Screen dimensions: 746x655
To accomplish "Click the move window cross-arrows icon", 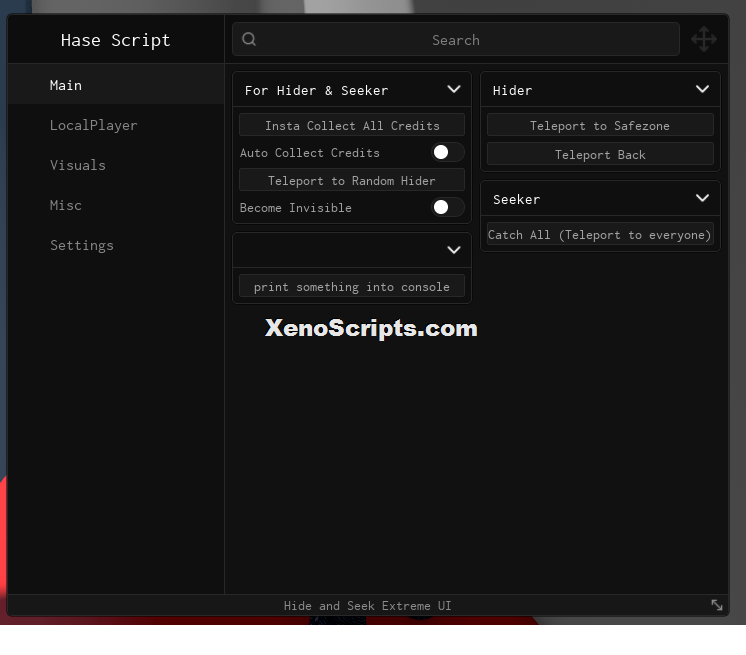I will [704, 39].
